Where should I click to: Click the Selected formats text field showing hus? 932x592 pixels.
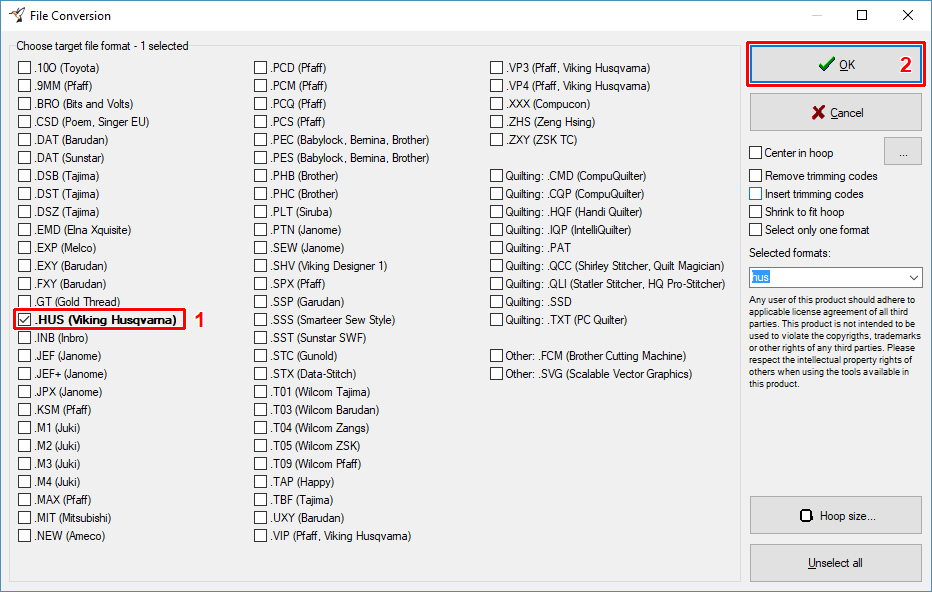(827, 277)
